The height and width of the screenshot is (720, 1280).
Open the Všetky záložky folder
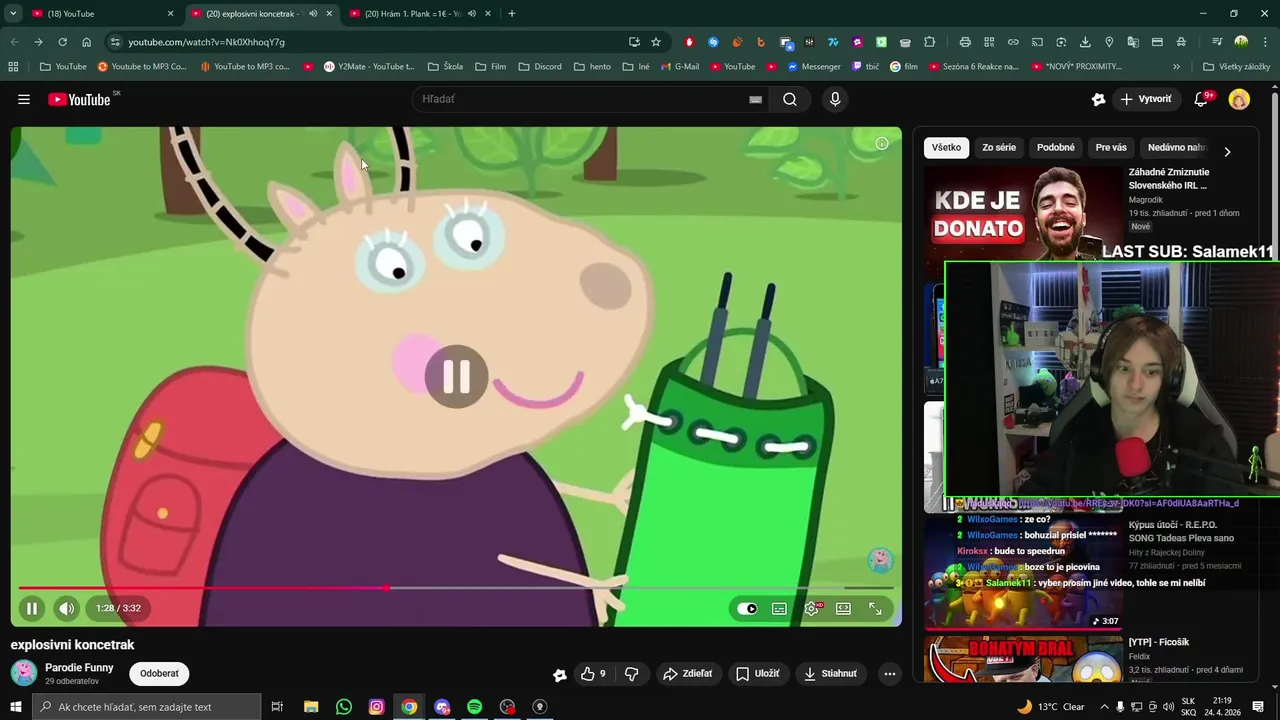1237,67
